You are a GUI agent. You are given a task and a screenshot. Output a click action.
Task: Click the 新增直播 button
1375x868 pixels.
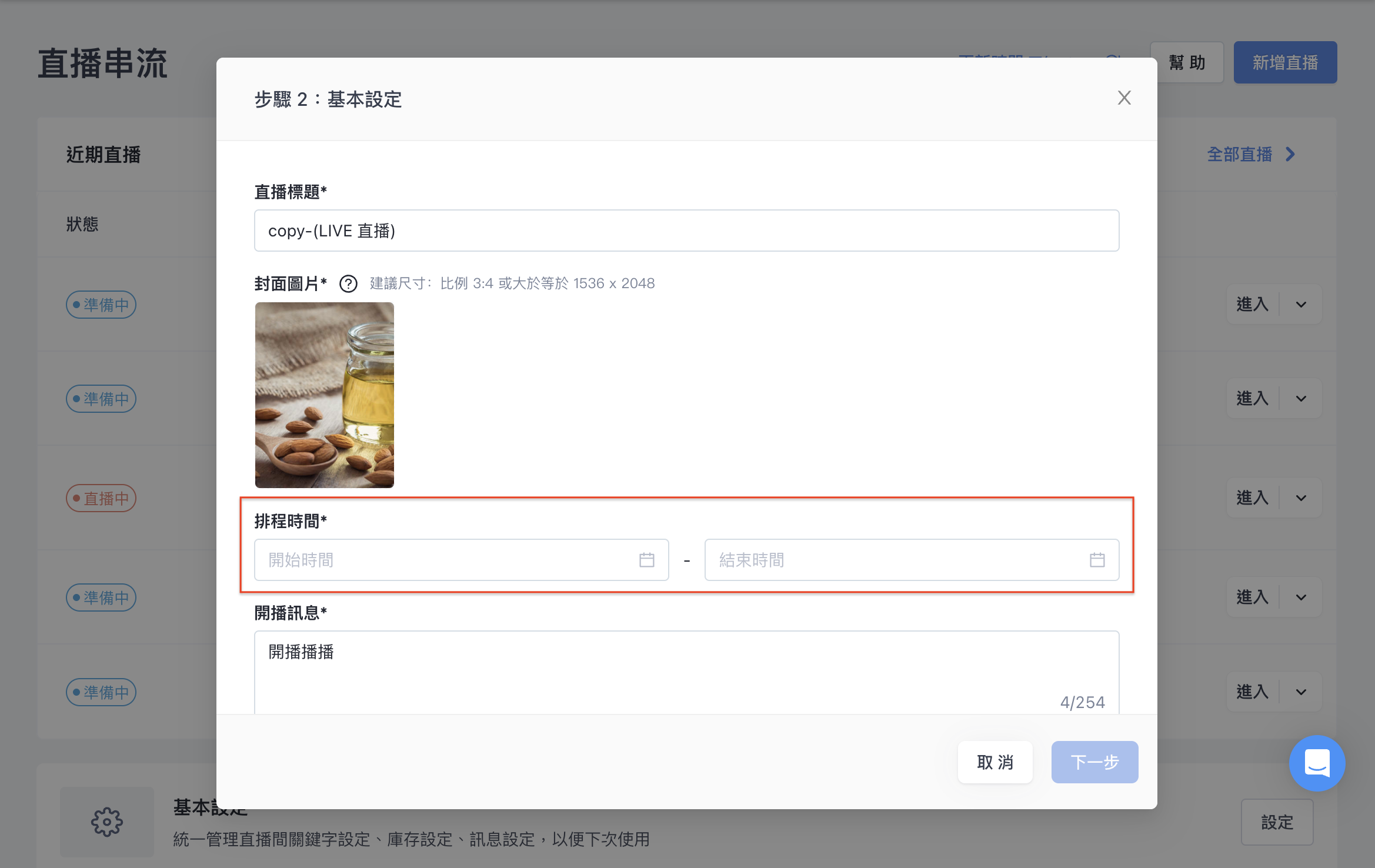click(x=1285, y=62)
